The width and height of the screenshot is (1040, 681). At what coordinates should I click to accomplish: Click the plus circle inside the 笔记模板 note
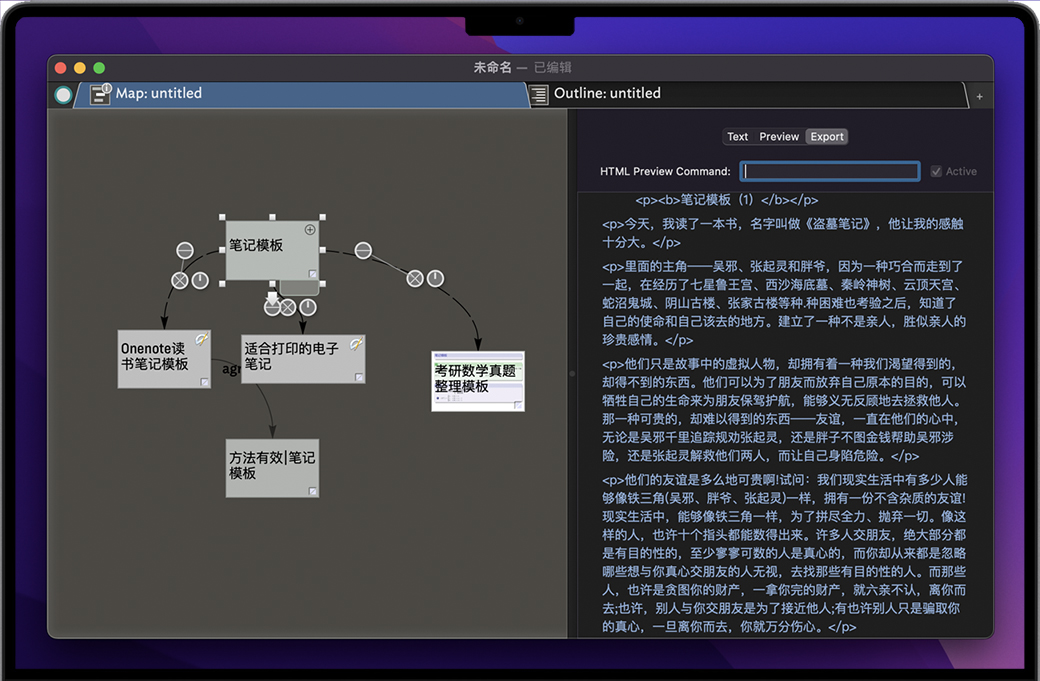click(x=310, y=230)
